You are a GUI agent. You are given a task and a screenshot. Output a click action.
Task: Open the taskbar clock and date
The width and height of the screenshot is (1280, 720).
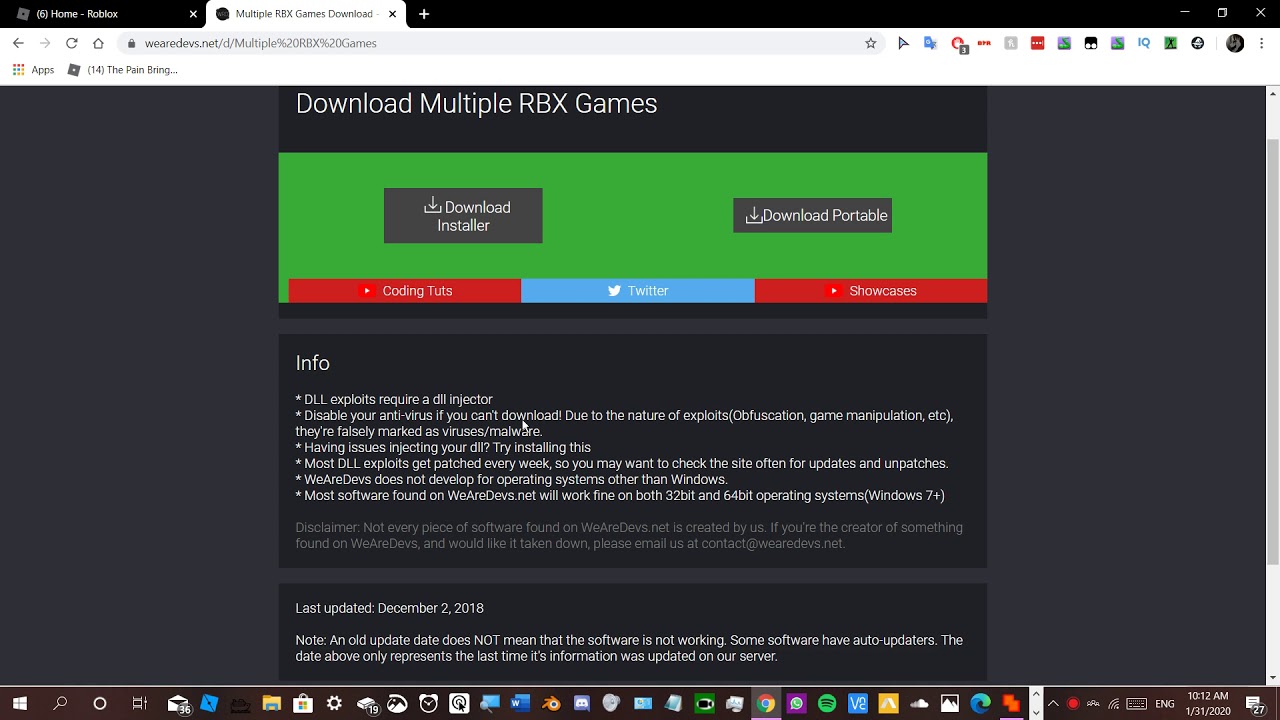pos(1208,704)
